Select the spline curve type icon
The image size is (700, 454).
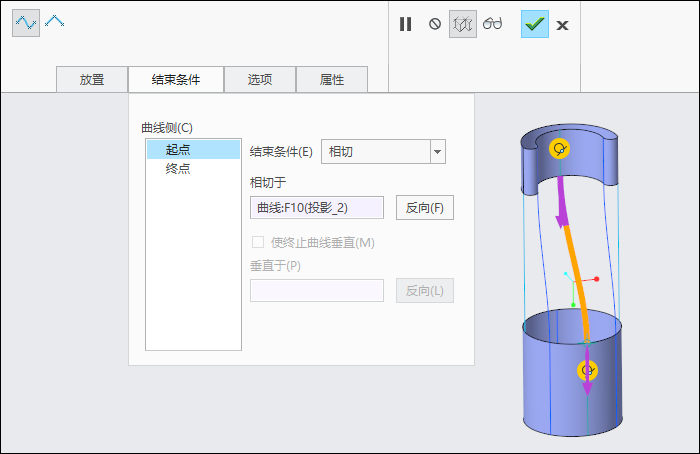pos(26,23)
